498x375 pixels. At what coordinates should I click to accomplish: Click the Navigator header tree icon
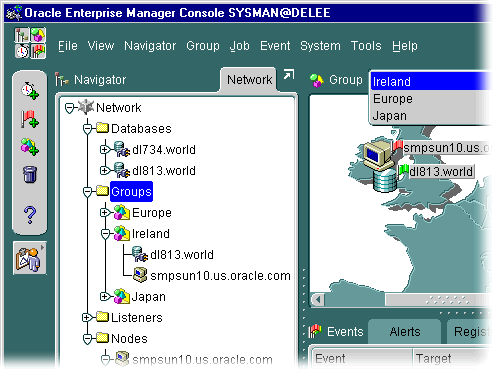pyautogui.click(x=62, y=79)
